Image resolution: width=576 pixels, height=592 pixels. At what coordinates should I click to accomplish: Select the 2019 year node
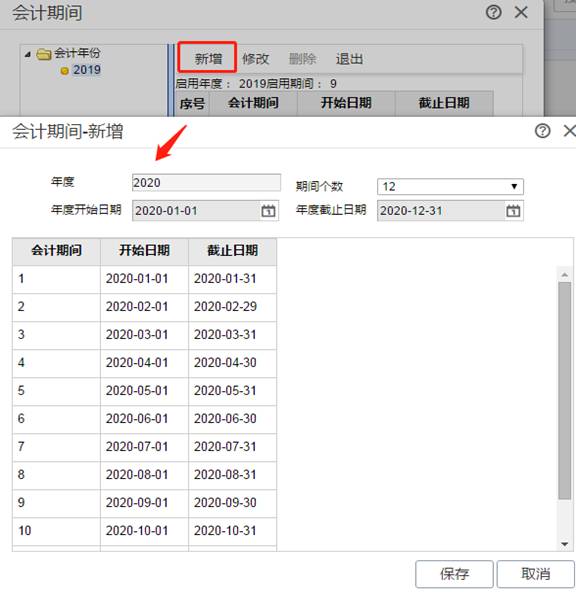pyautogui.click(x=86, y=70)
